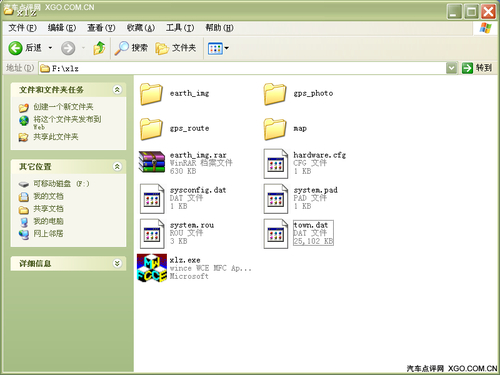
Task: Click 将这个文件夹发布到 Web link
Action: tap(67, 123)
